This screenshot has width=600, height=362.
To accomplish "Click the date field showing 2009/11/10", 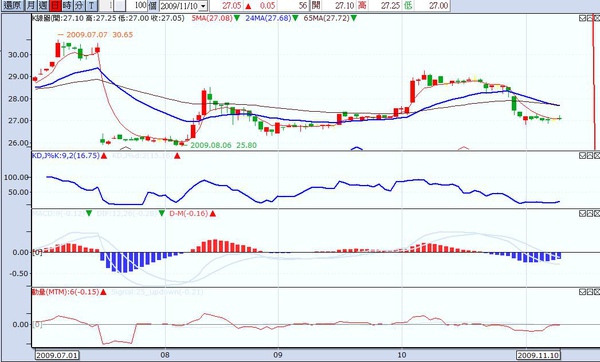I will point(179,6).
